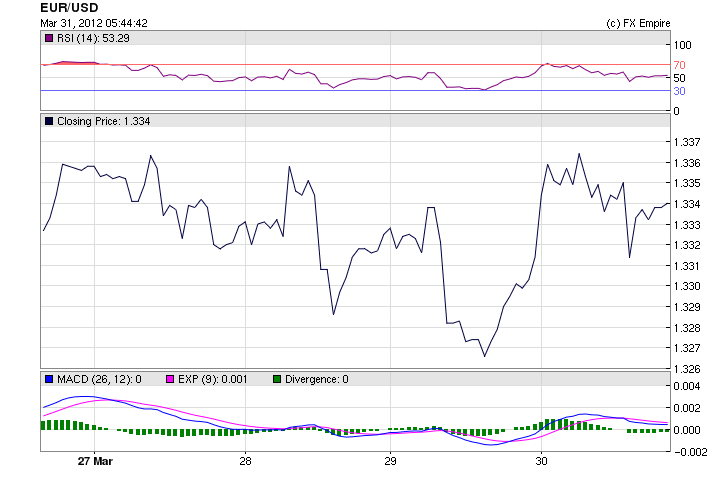Screen dimensions: 710x487
Task: Select the blue MACD legend swatch
Action: [48, 379]
